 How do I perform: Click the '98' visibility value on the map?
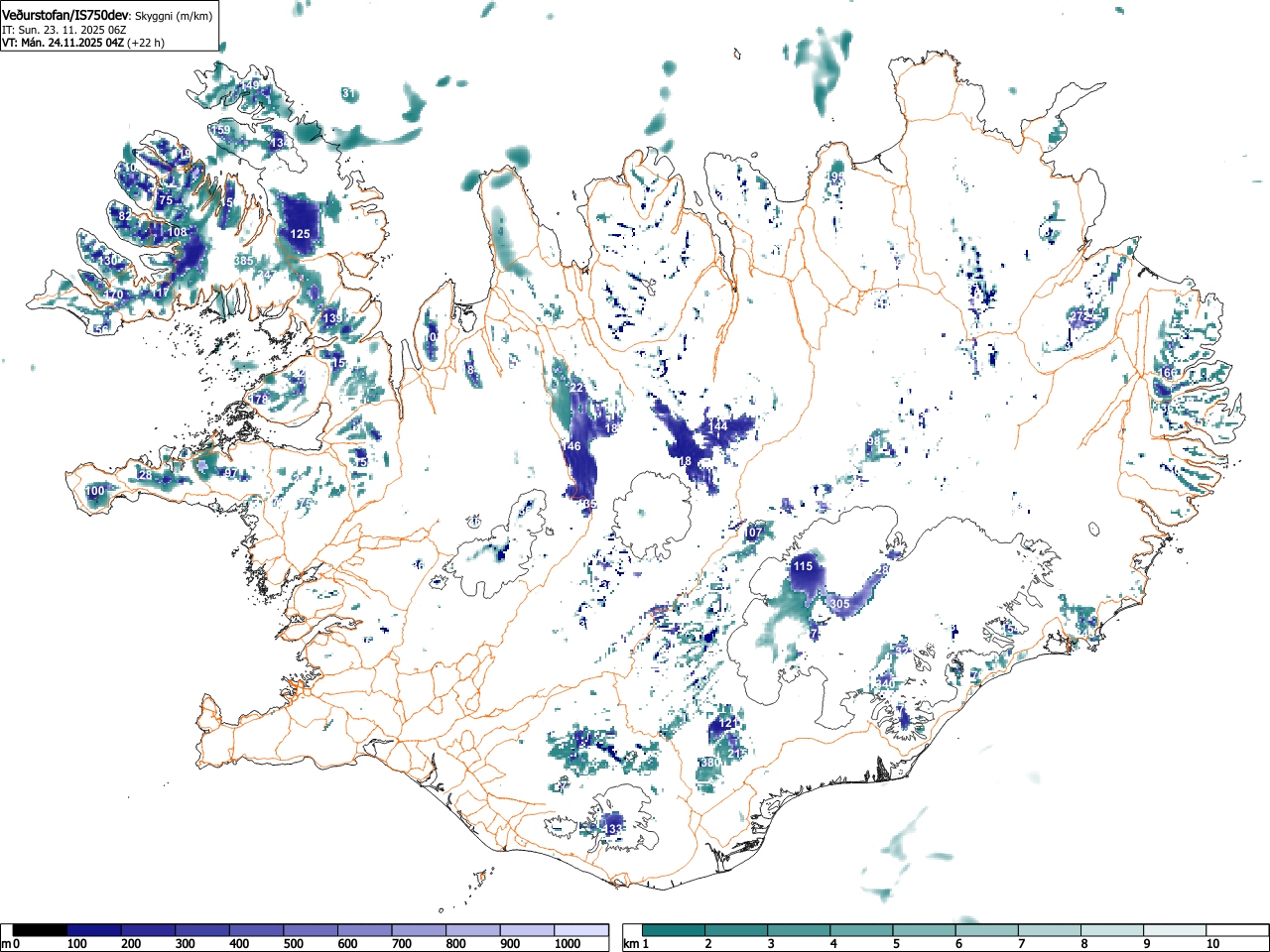click(x=874, y=441)
